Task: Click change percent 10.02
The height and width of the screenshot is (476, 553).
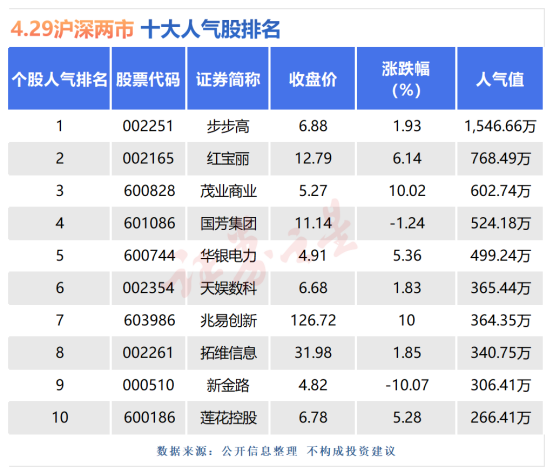Action: point(407,191)
